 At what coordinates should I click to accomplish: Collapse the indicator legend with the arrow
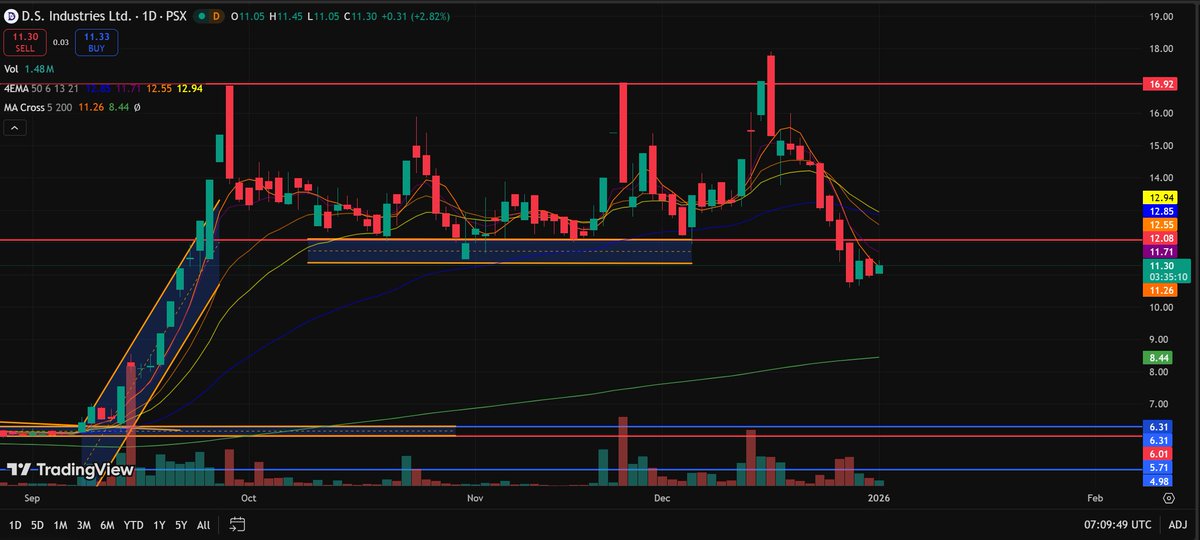click(x=15, y=128)
